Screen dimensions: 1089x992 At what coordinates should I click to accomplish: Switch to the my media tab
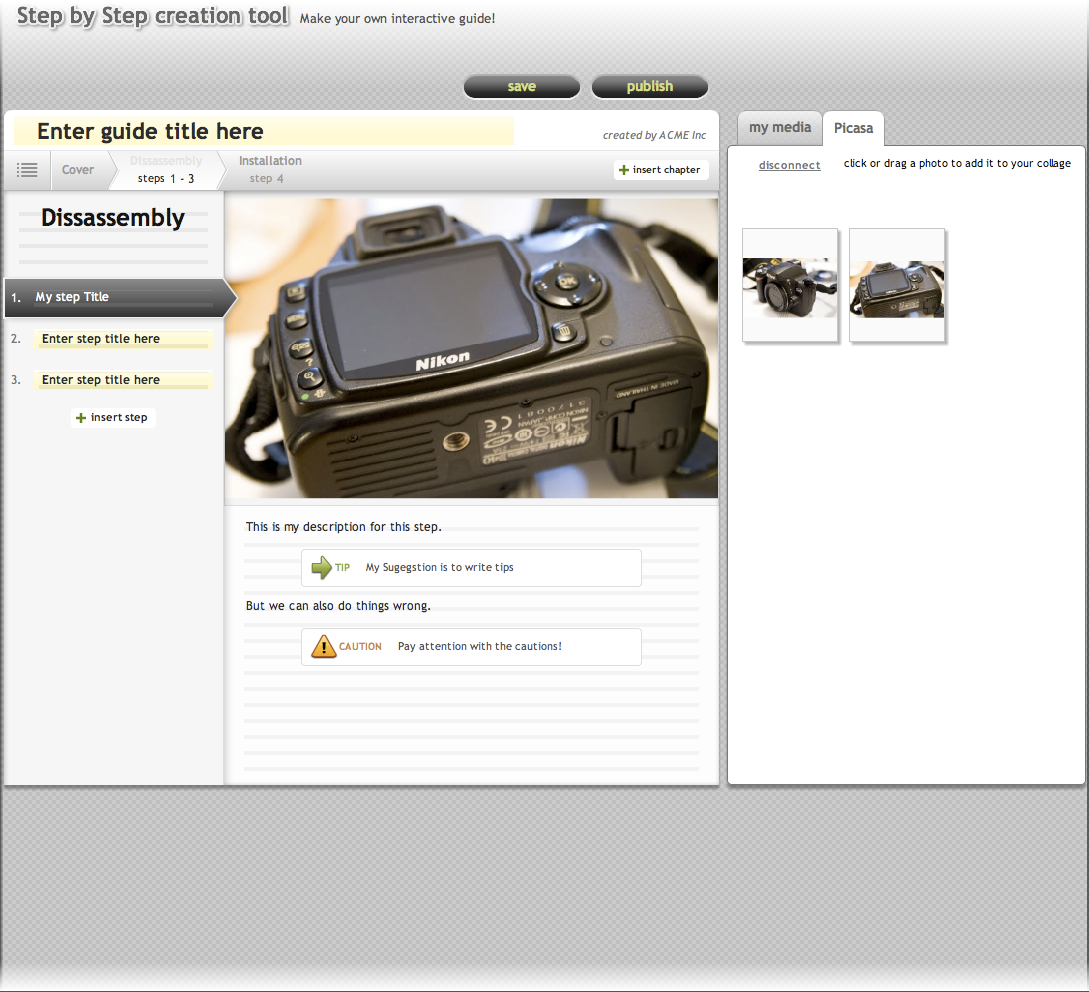[780, 128]
